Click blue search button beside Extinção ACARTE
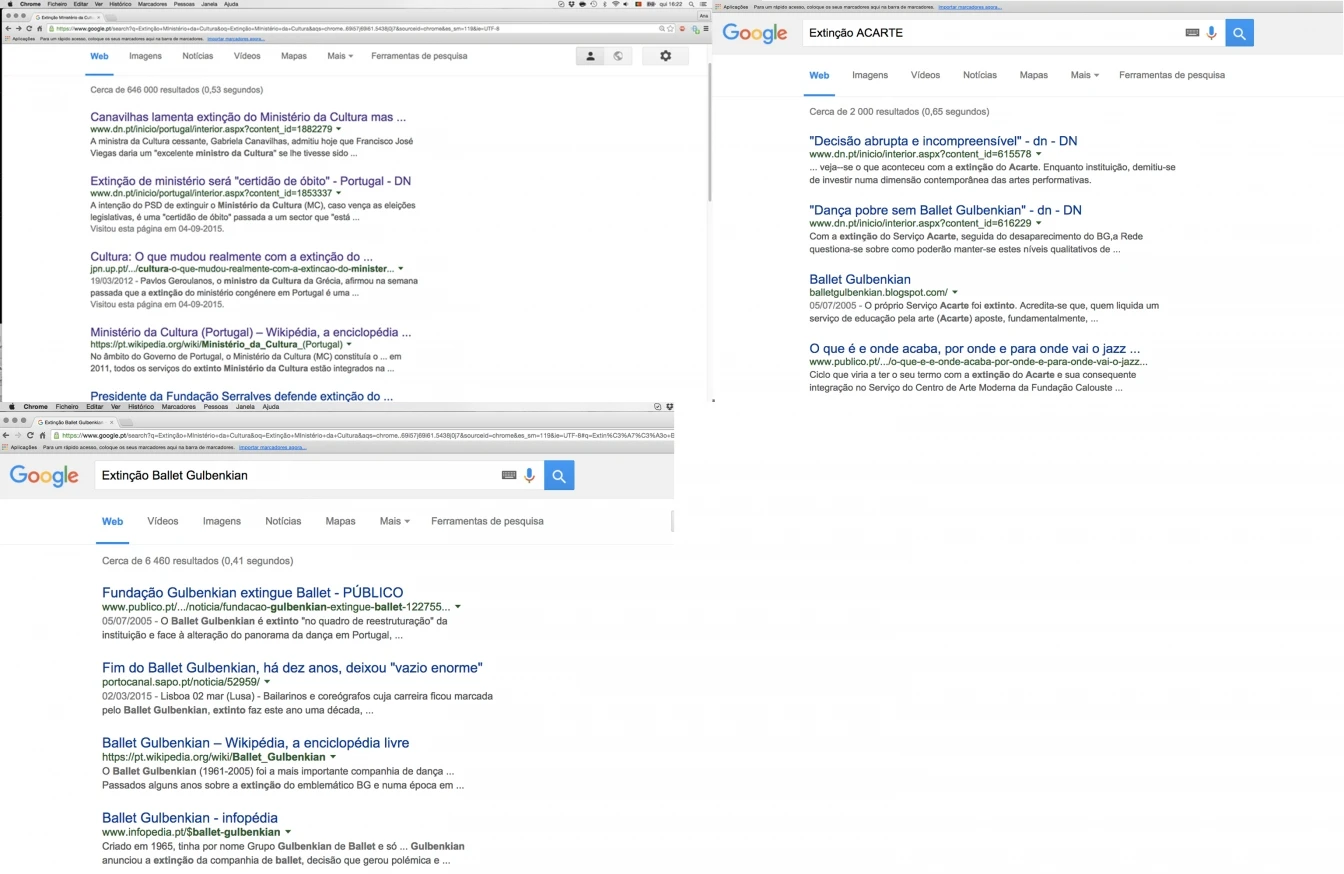The width and height of the screenshot is (1344, 874). (x=1239, y=33)
